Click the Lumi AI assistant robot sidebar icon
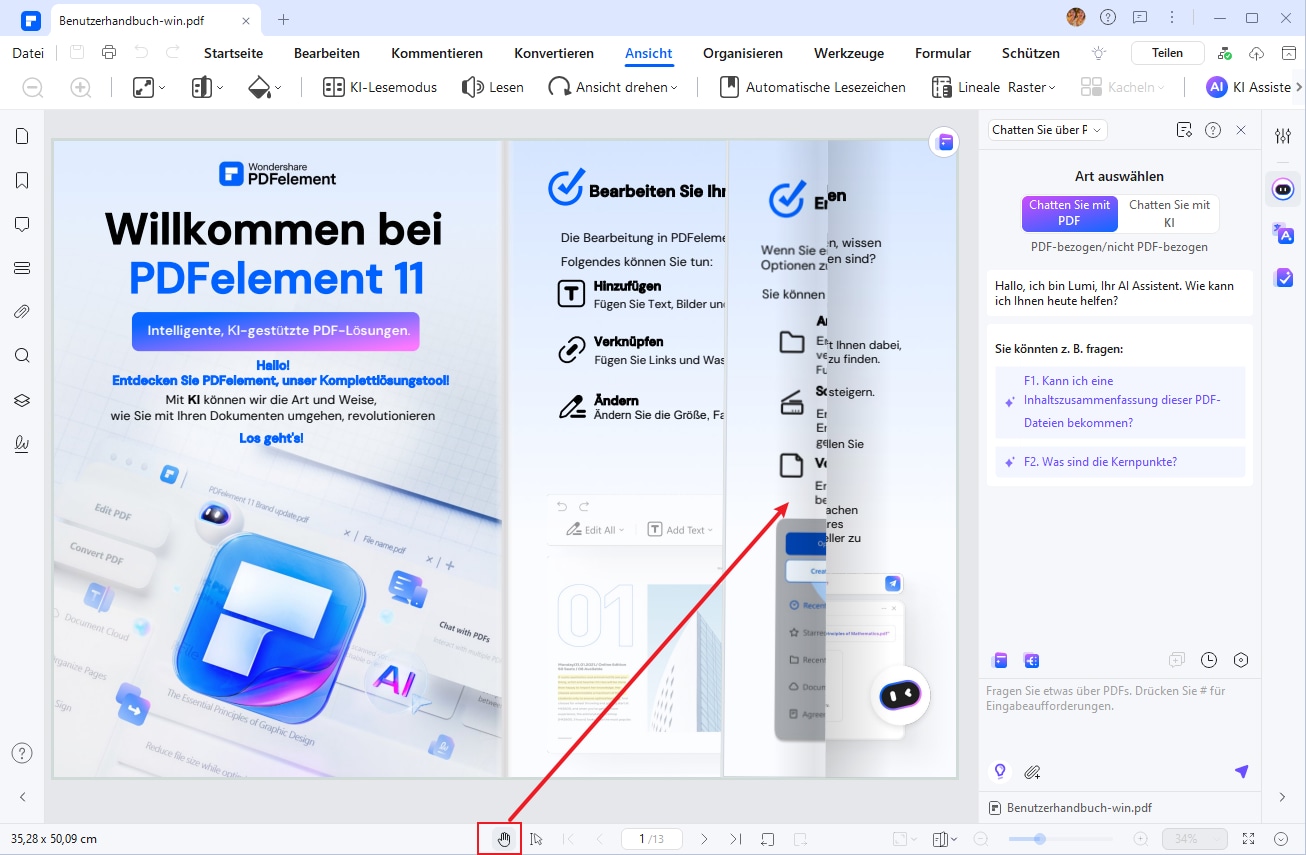The height and width of the screenshot is (855, 1306). [1283, 189]
